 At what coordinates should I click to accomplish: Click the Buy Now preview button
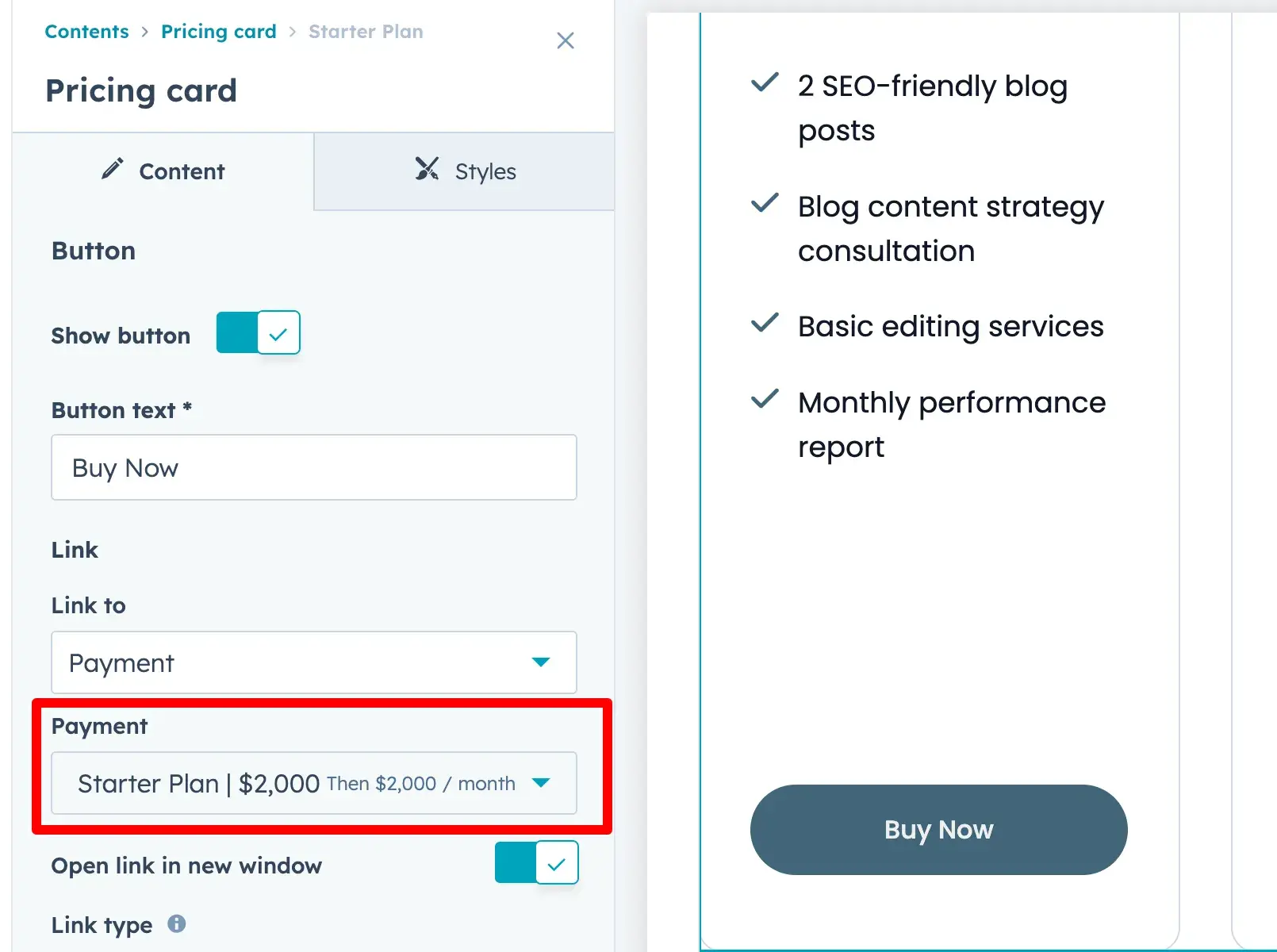[938, 830]
